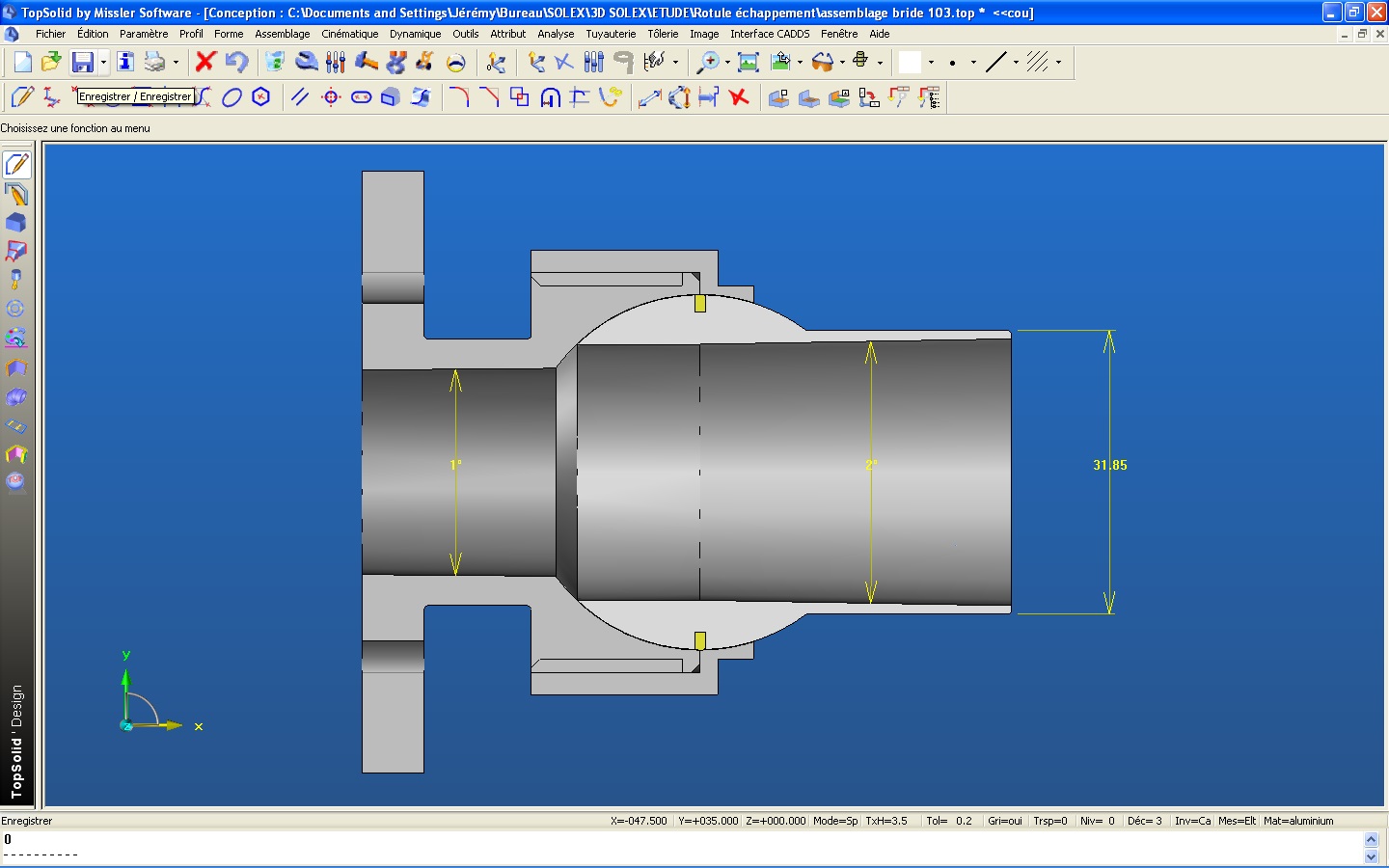Open the Tôlerie menu
Screen dimensions: 1389x868
[x=663, y=34]
